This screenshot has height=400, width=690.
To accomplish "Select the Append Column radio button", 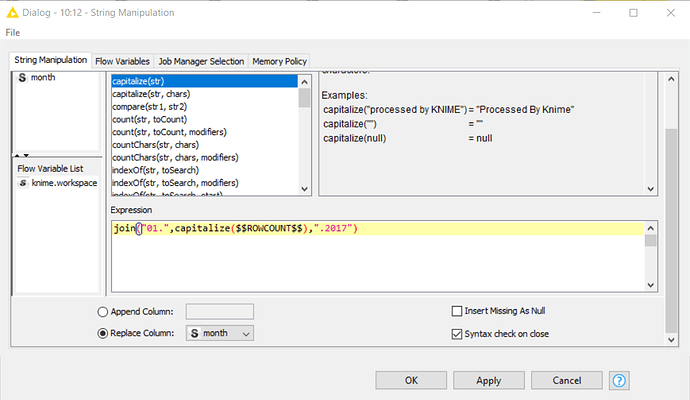I will click(103, 312).
